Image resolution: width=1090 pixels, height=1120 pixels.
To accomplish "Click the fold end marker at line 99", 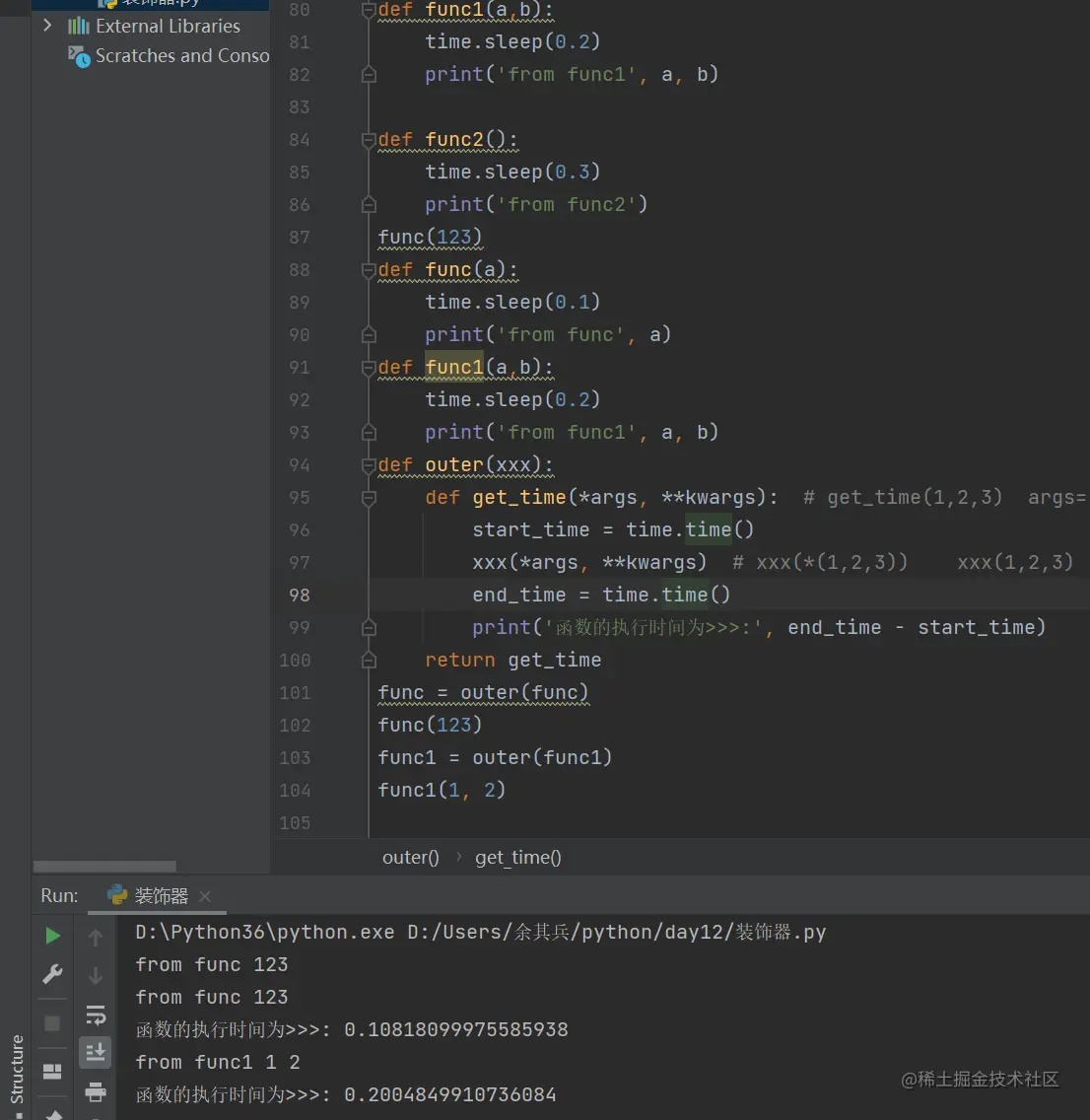I will [x=369, y=628].
